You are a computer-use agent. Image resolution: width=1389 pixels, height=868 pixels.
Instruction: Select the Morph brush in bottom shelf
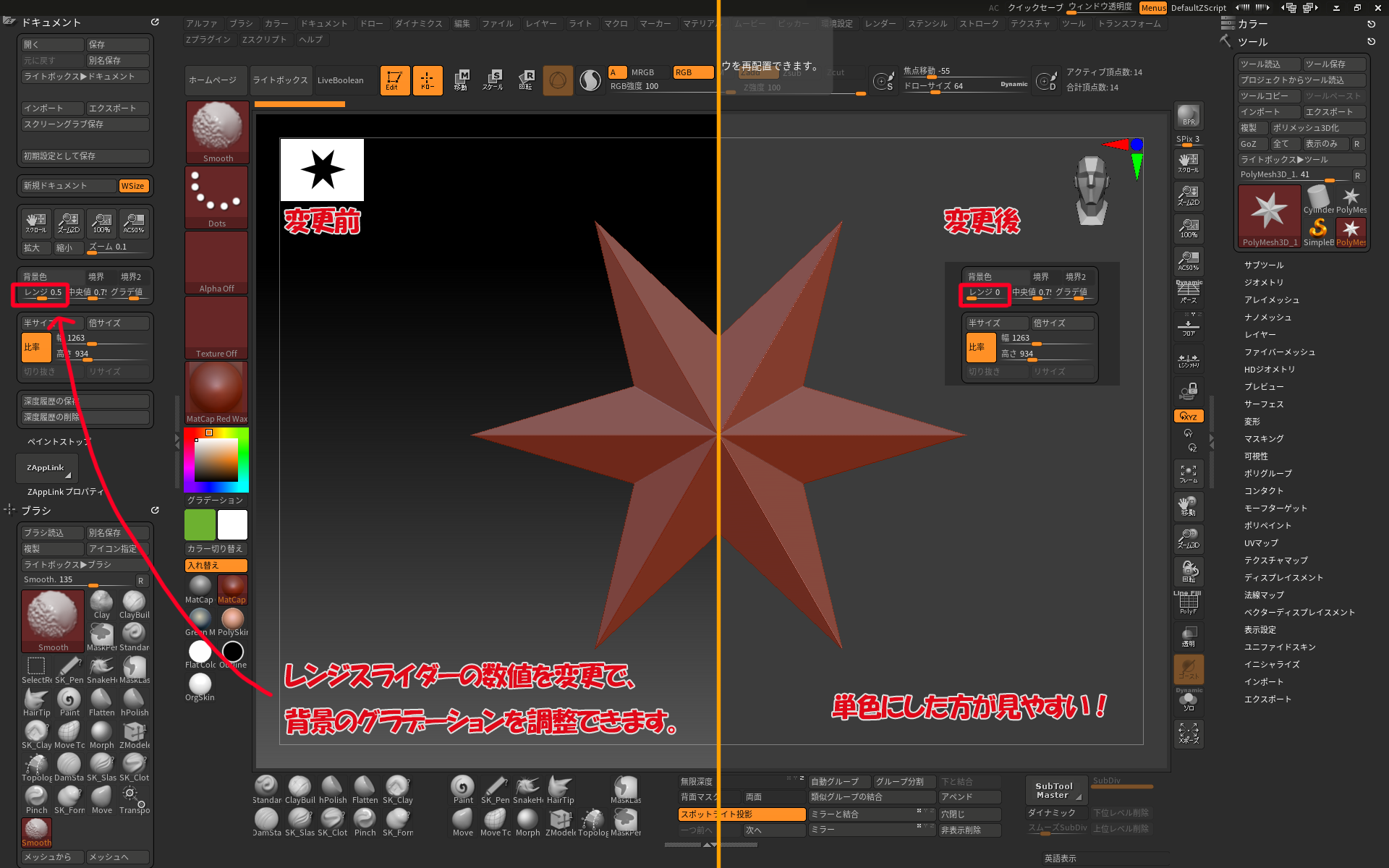tap(527, 822)
